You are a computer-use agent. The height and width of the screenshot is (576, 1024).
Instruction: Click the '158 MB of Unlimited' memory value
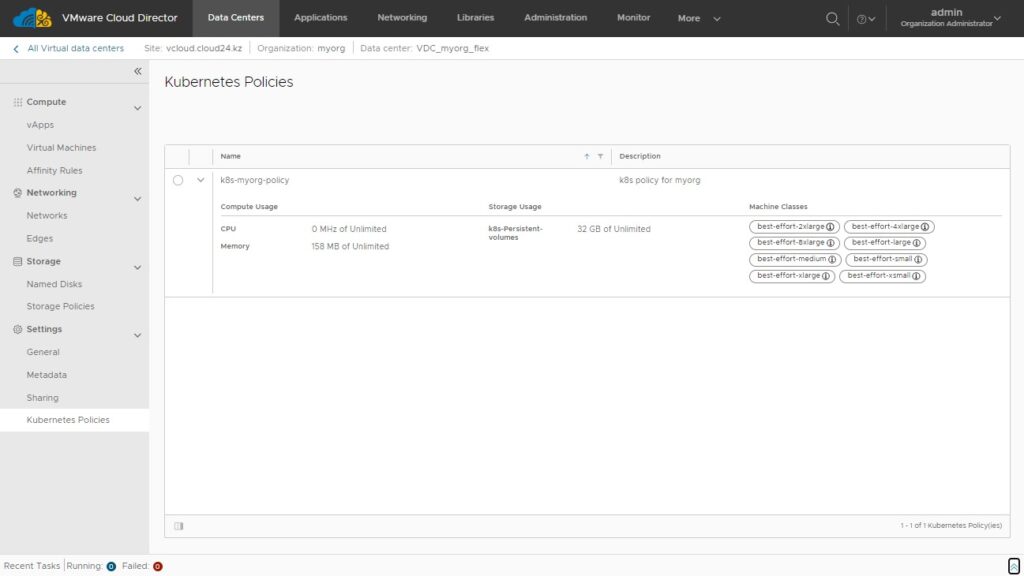pos(350,247)
